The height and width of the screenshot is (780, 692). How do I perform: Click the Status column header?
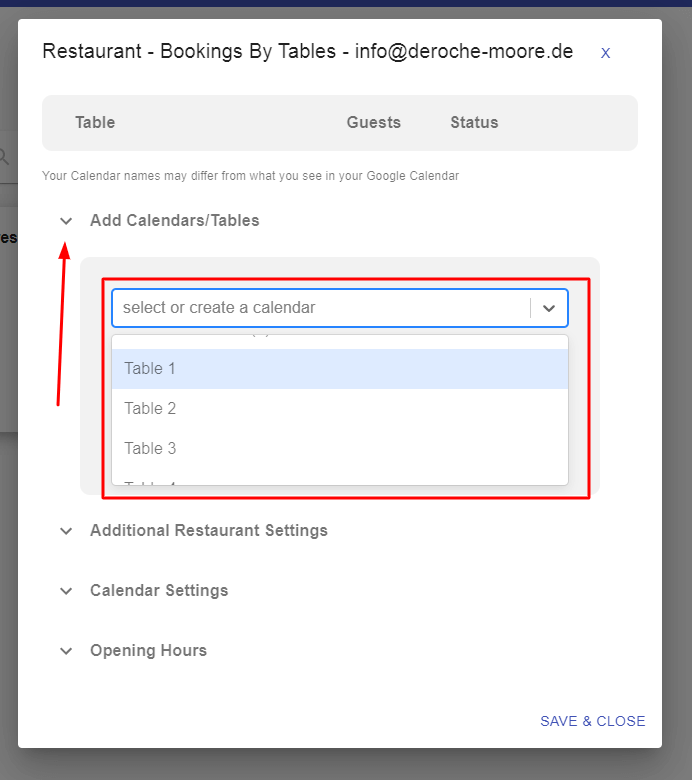coord(474,122)
